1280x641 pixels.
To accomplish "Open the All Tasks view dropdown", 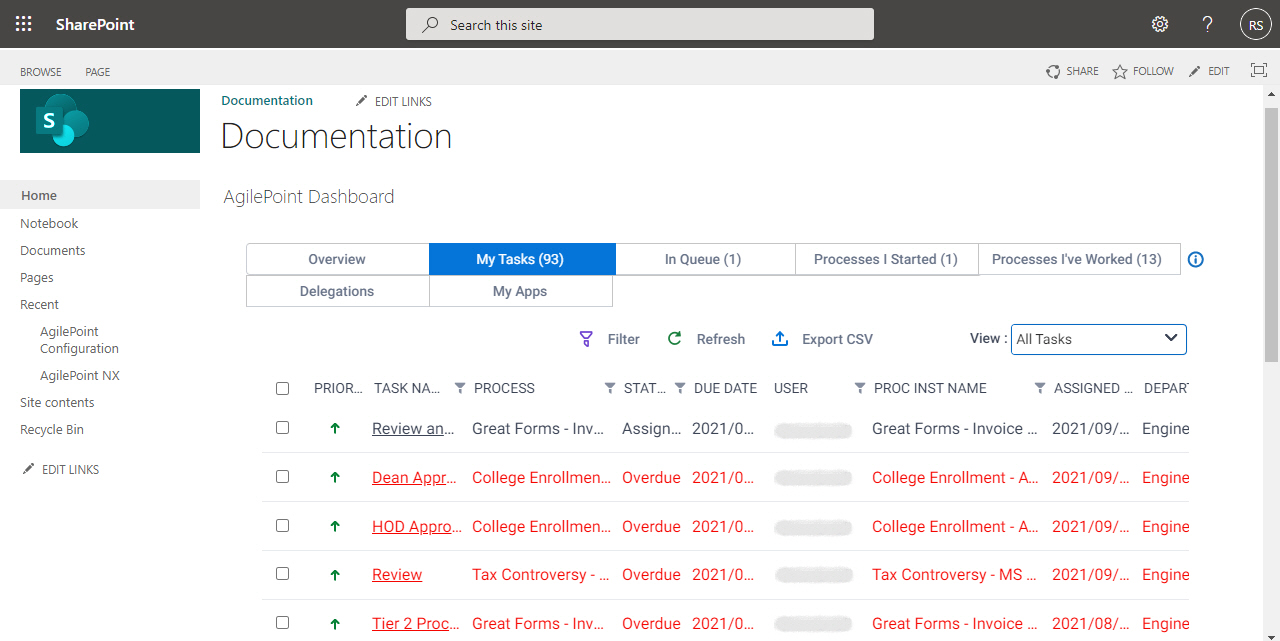I will tap(1099, 339).
